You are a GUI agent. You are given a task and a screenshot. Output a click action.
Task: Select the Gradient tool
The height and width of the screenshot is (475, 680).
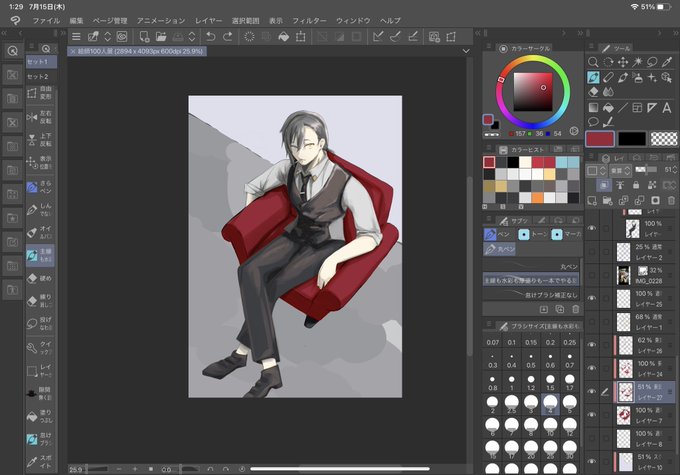point(593,108)
